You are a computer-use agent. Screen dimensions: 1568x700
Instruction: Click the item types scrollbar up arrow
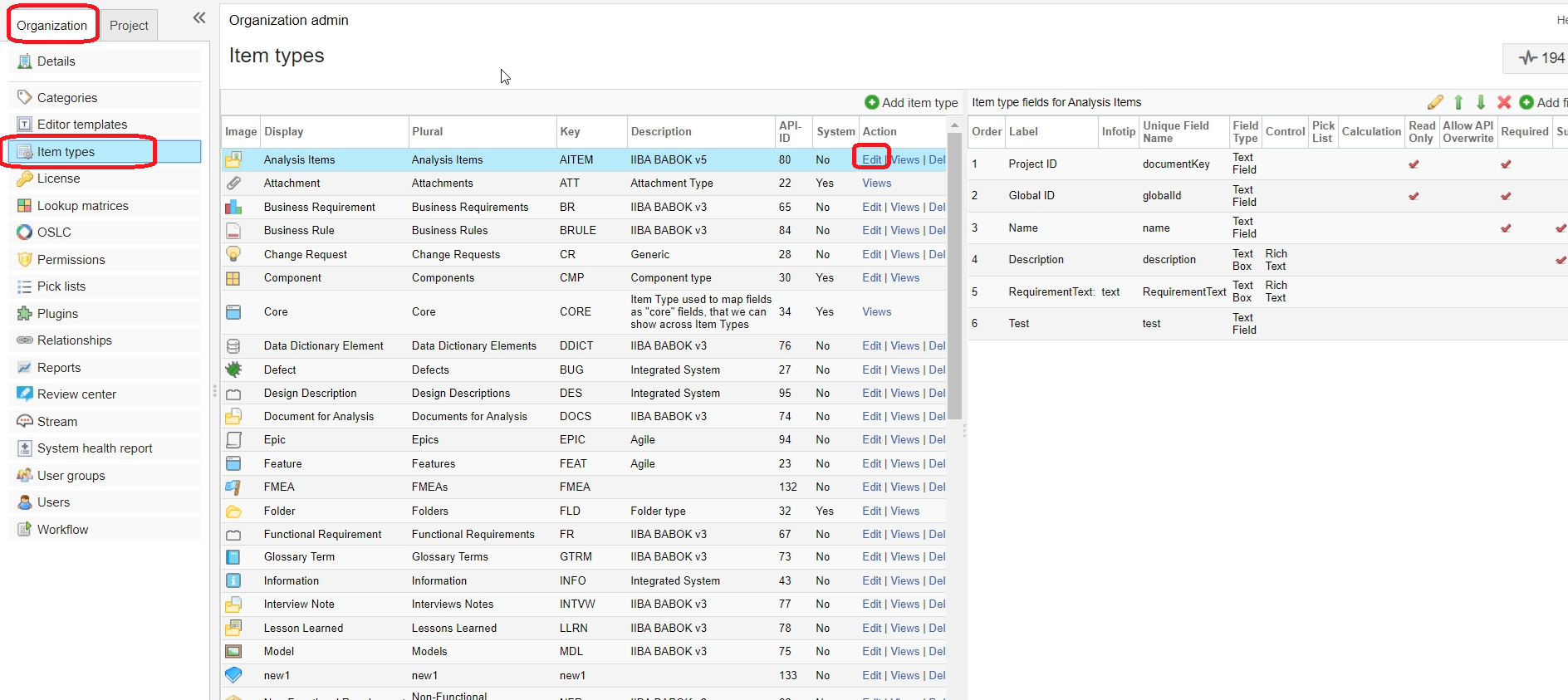[954, 125]
